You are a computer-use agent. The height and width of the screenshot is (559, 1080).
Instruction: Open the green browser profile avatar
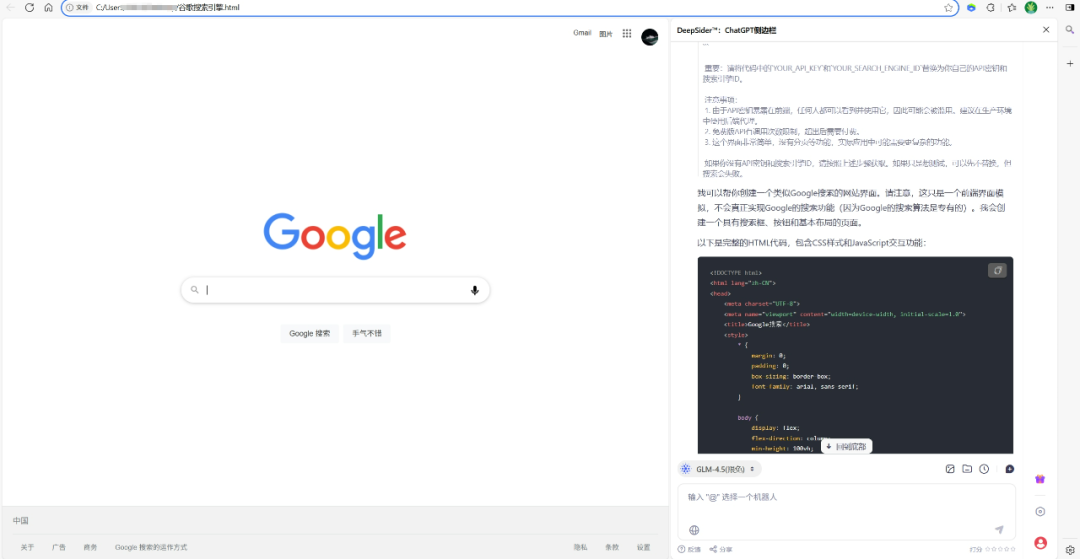tap(1030, 8)
